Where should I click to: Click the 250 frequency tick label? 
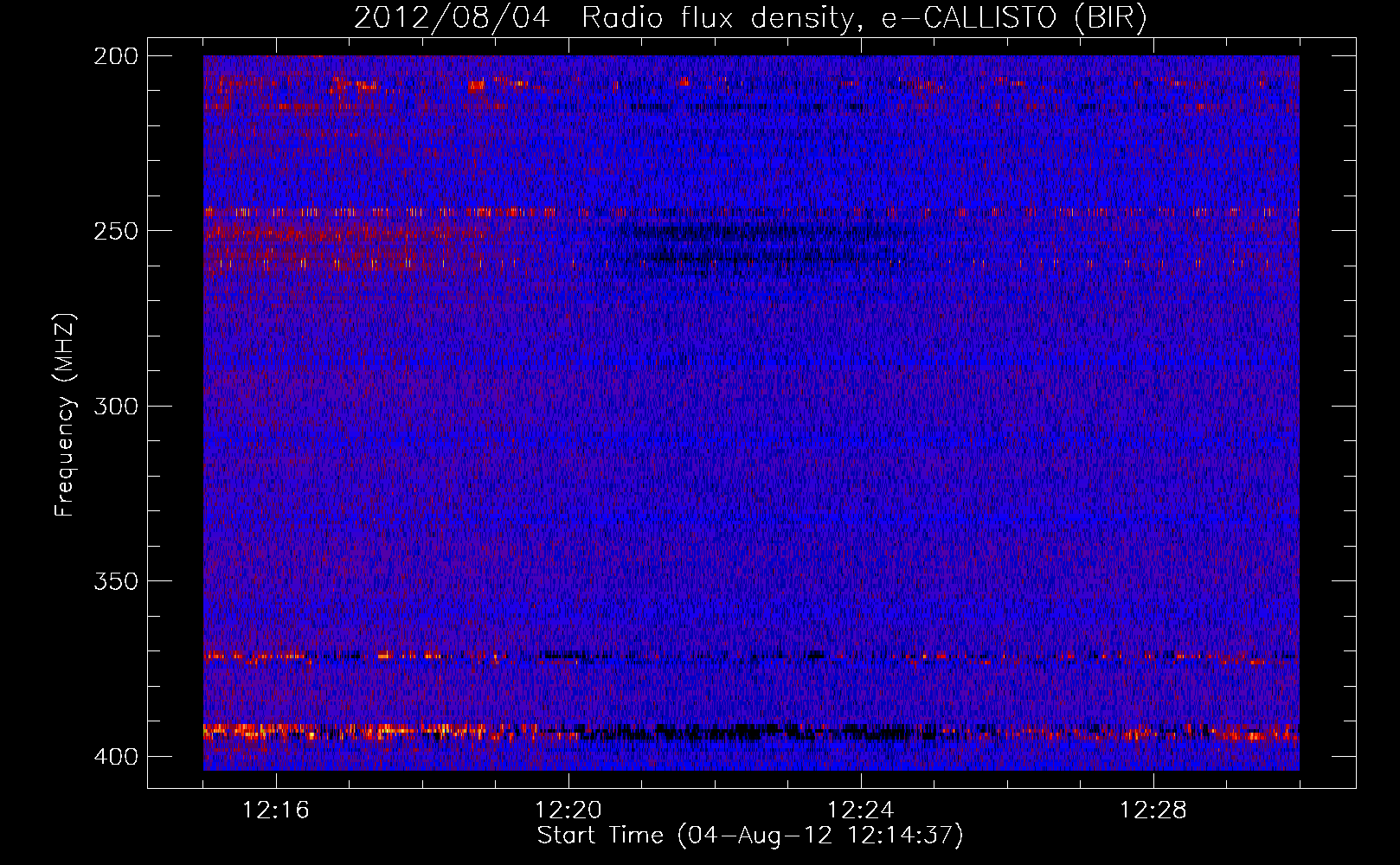click(x=116, y=231)
